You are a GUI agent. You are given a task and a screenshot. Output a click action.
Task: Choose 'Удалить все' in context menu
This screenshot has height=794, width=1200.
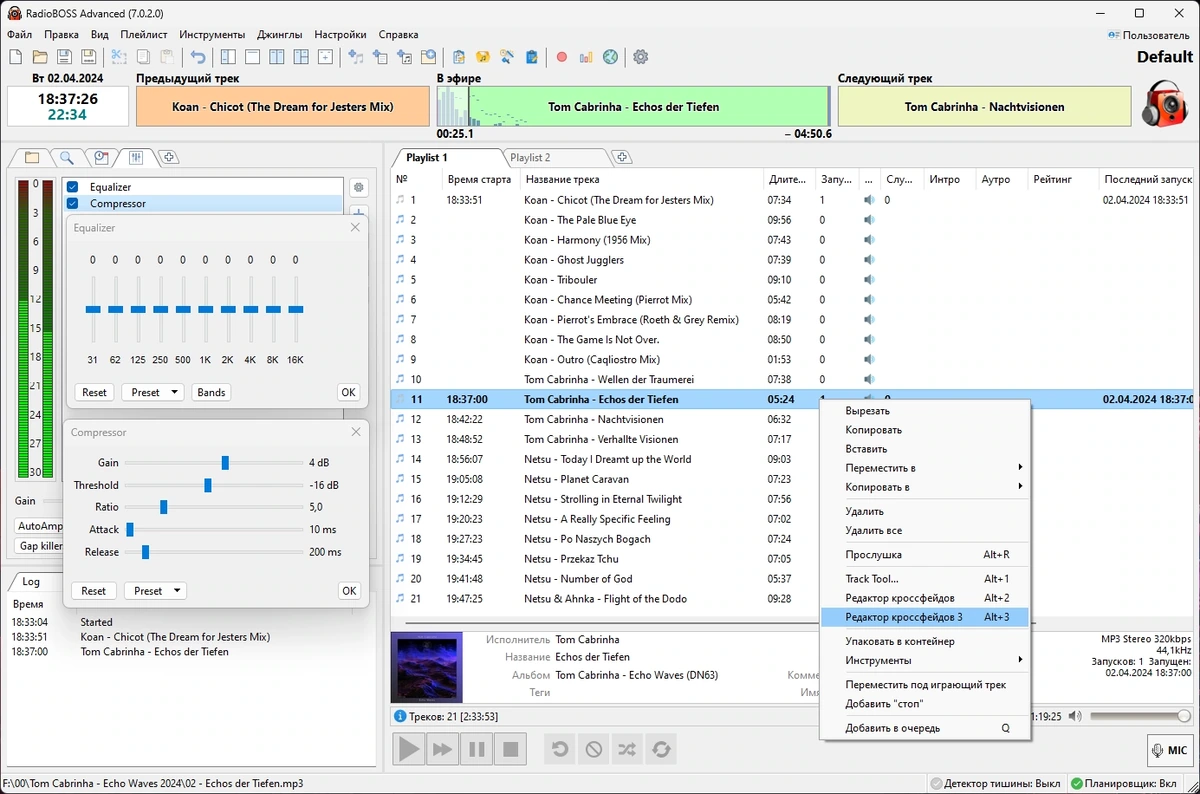coord(924,530)
